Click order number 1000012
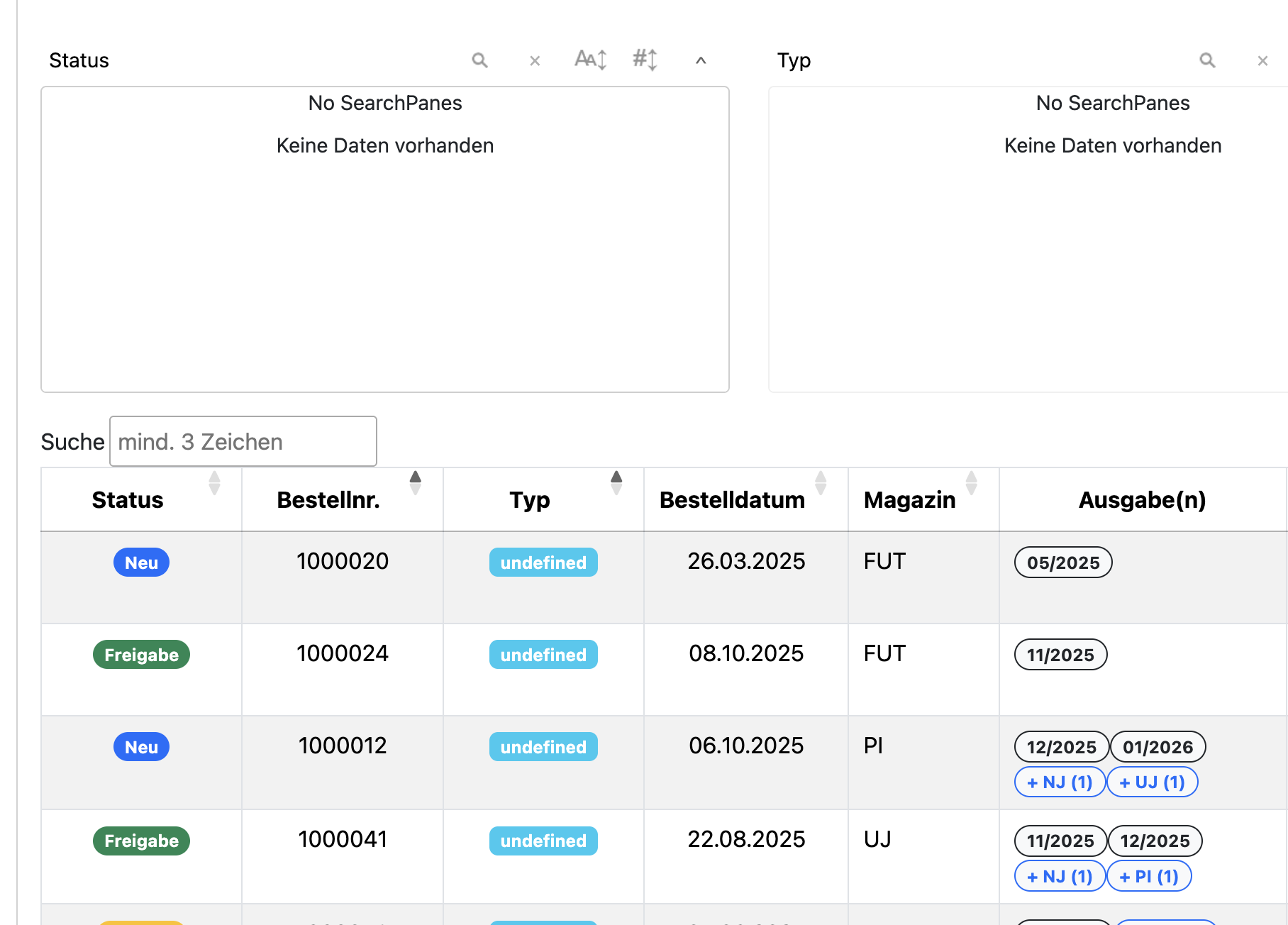 click(x=343, y=746)
